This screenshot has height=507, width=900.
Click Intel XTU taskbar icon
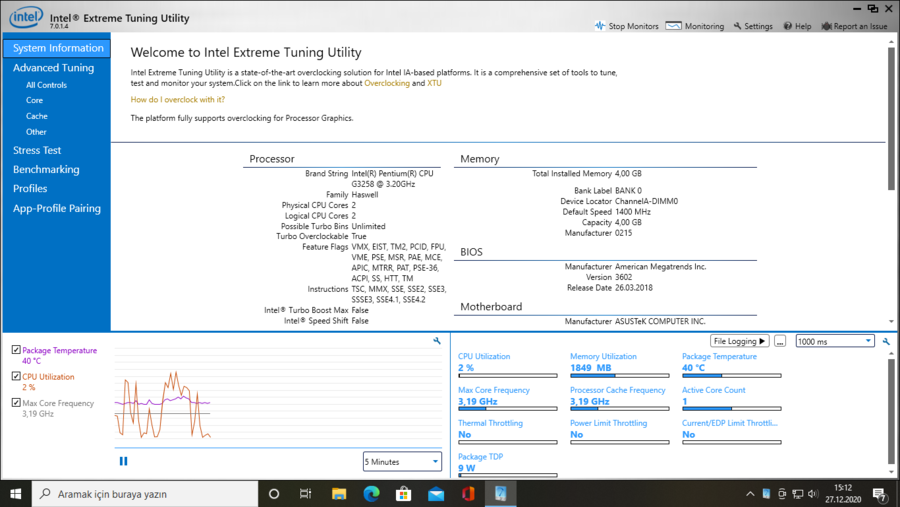coord(501,494)
